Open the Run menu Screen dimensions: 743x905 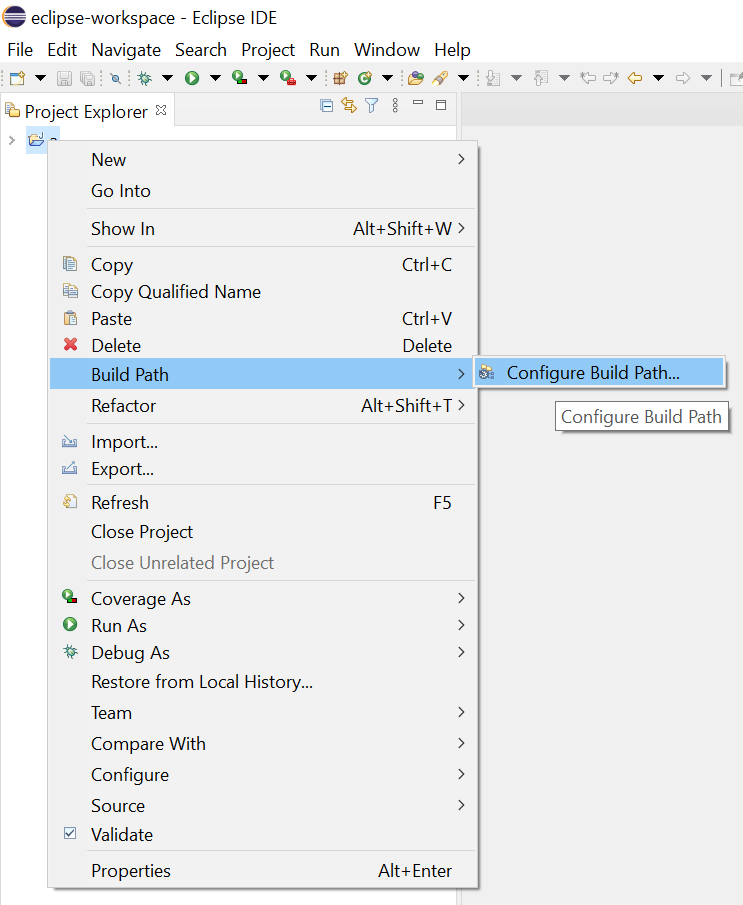(x=324, y=50)
